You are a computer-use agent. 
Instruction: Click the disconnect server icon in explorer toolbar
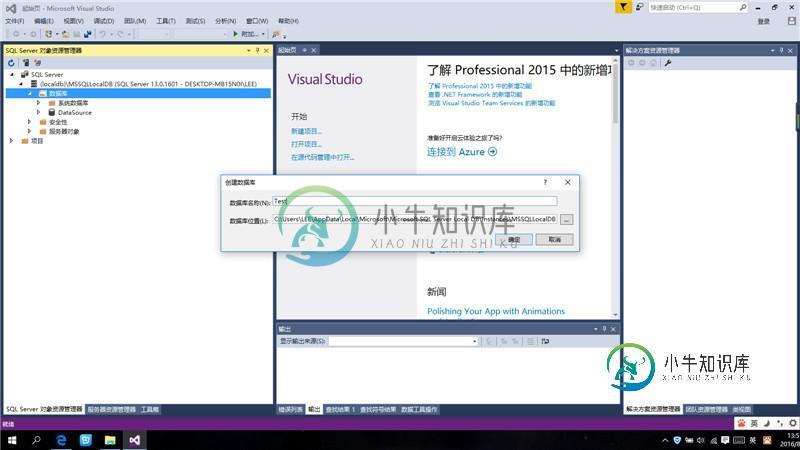click(x=37, y=63)
